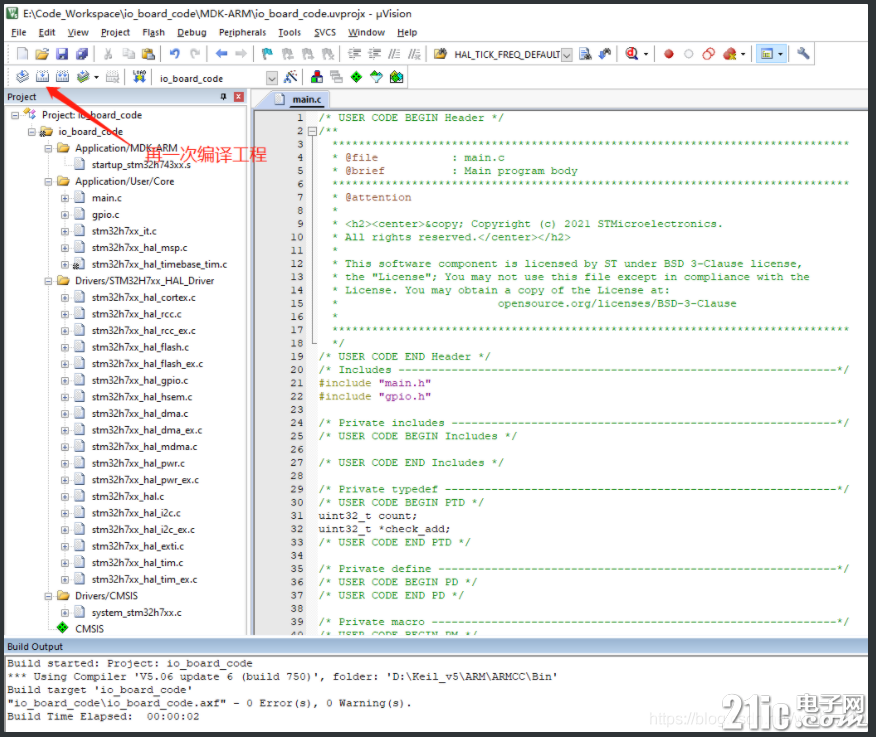Viewport: 876px width, 737px height.
Task: Open the HAL_TICK_FREQ_DEFAULT find dropdown
Action: [x=566, y=55]
